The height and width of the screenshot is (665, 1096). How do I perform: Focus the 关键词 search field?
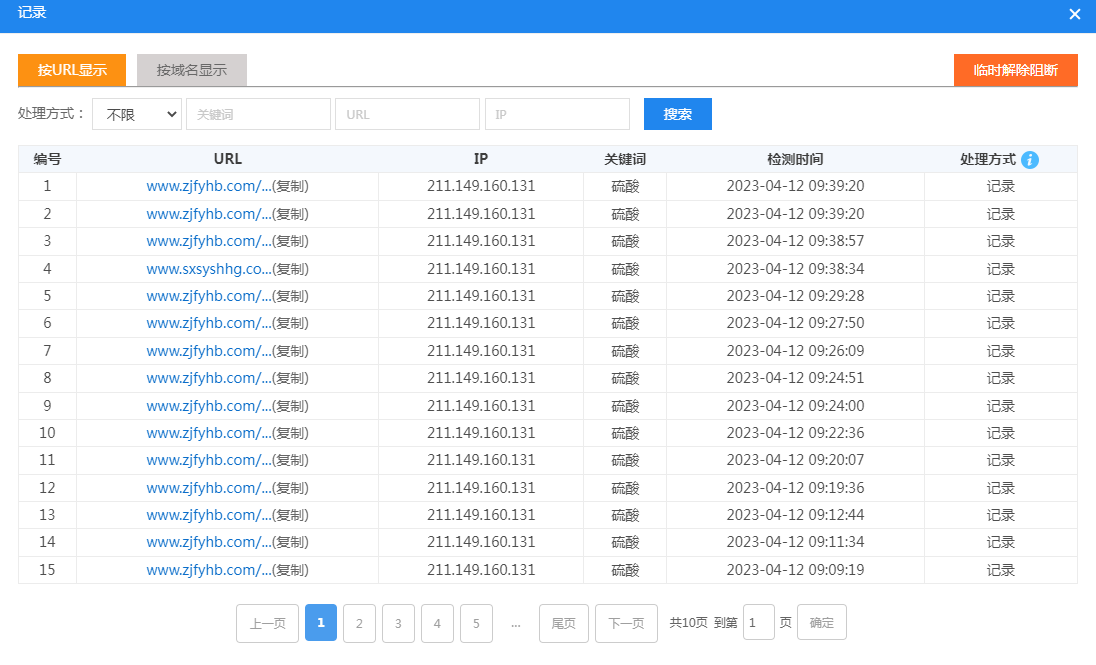pyautogui.click(x=258, y=114)
